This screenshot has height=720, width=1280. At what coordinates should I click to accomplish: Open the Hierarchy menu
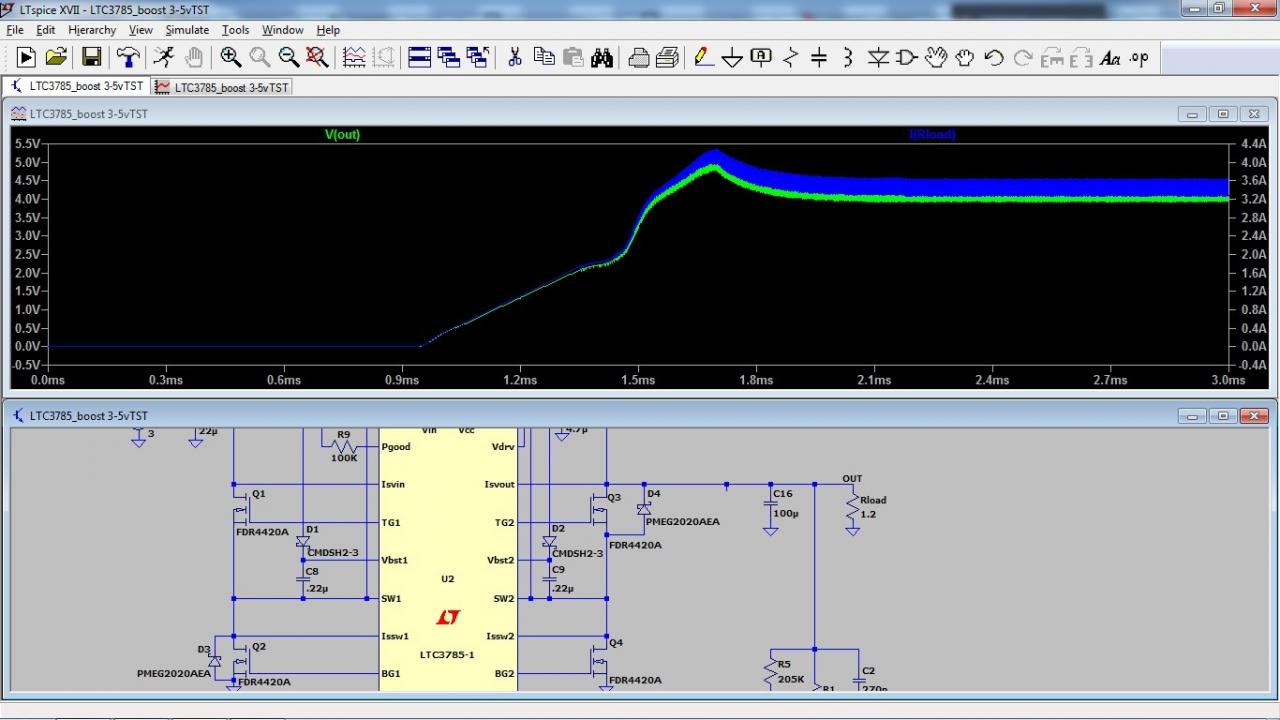pos(92,30)
